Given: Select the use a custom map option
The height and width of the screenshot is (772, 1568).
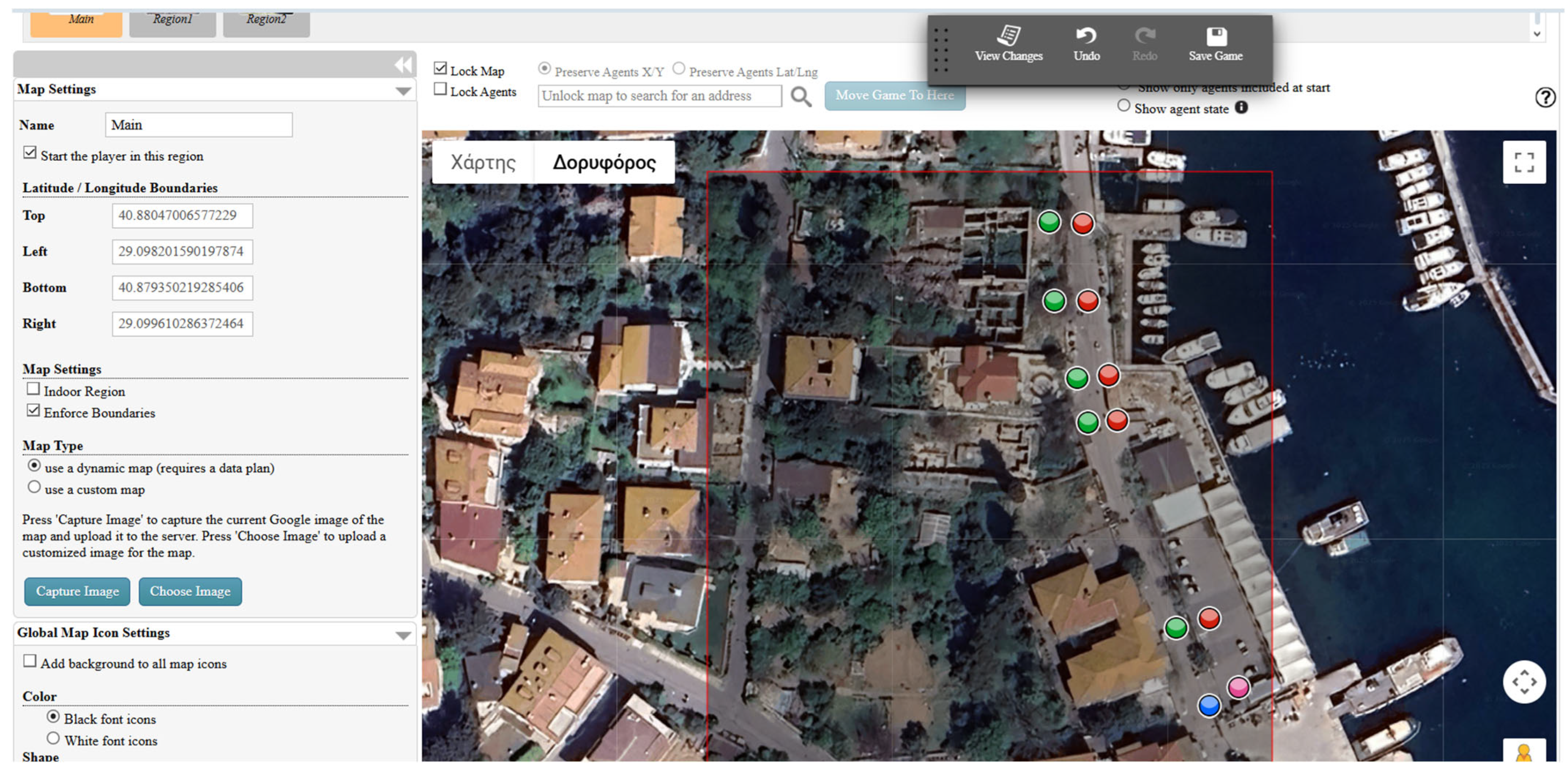Looking at the screenshot, I should (x=34, y=487).
